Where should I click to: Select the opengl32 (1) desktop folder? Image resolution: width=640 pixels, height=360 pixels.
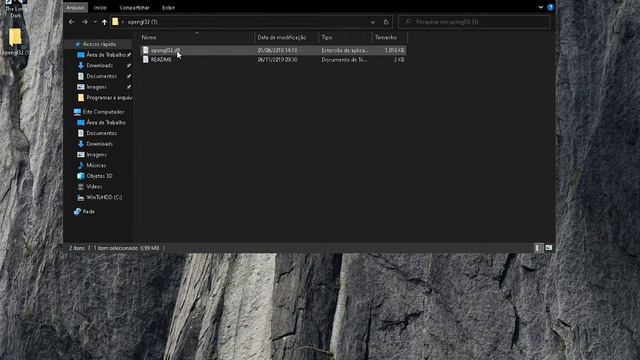point(15,42)
